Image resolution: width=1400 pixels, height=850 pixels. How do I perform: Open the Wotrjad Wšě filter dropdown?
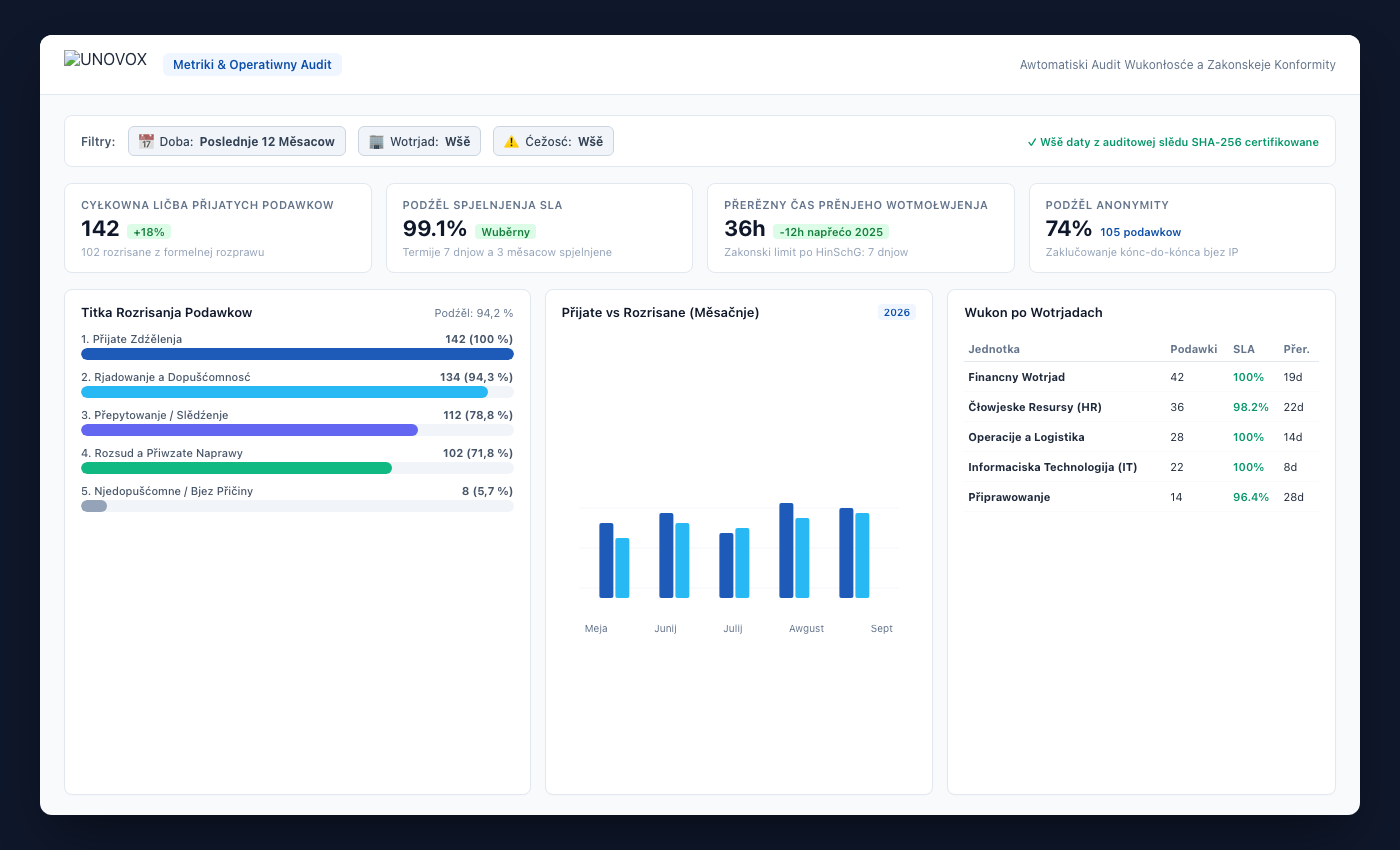[x=419, y=141]
